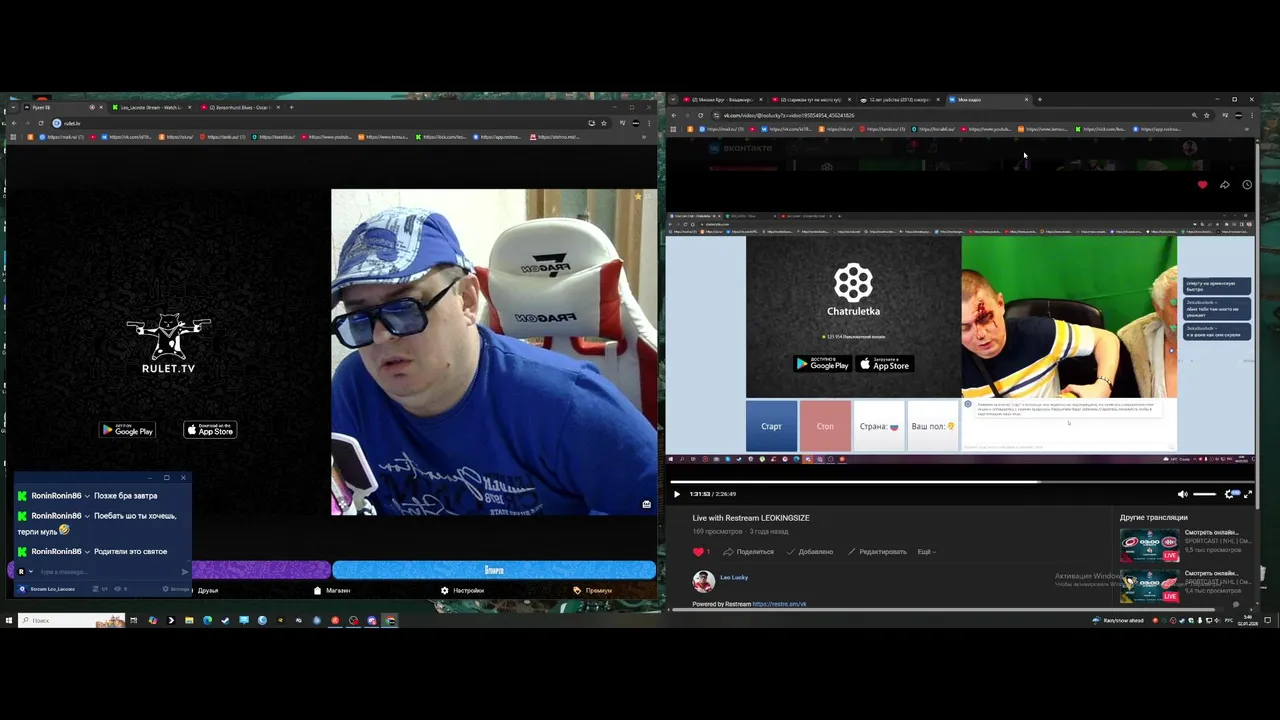Expand chevron beside 'Побебать шо ты хочешь'
The height and width of the screenshot is (720, 1280).
tap(87, 516)
